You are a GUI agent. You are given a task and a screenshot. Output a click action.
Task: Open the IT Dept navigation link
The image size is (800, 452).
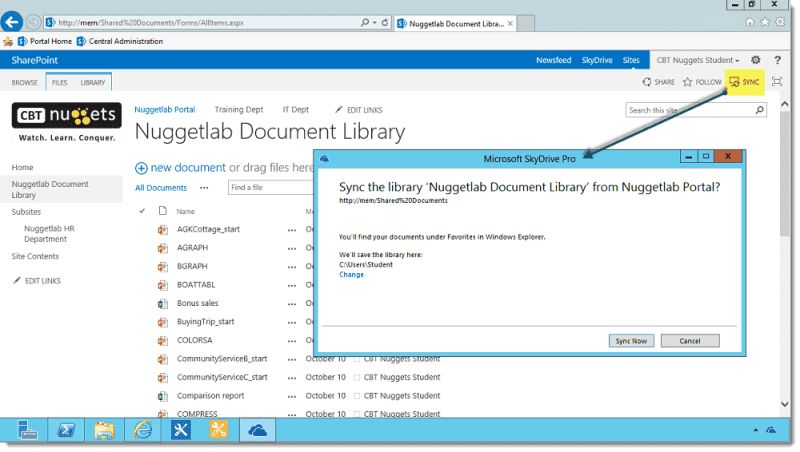point(295,110)
